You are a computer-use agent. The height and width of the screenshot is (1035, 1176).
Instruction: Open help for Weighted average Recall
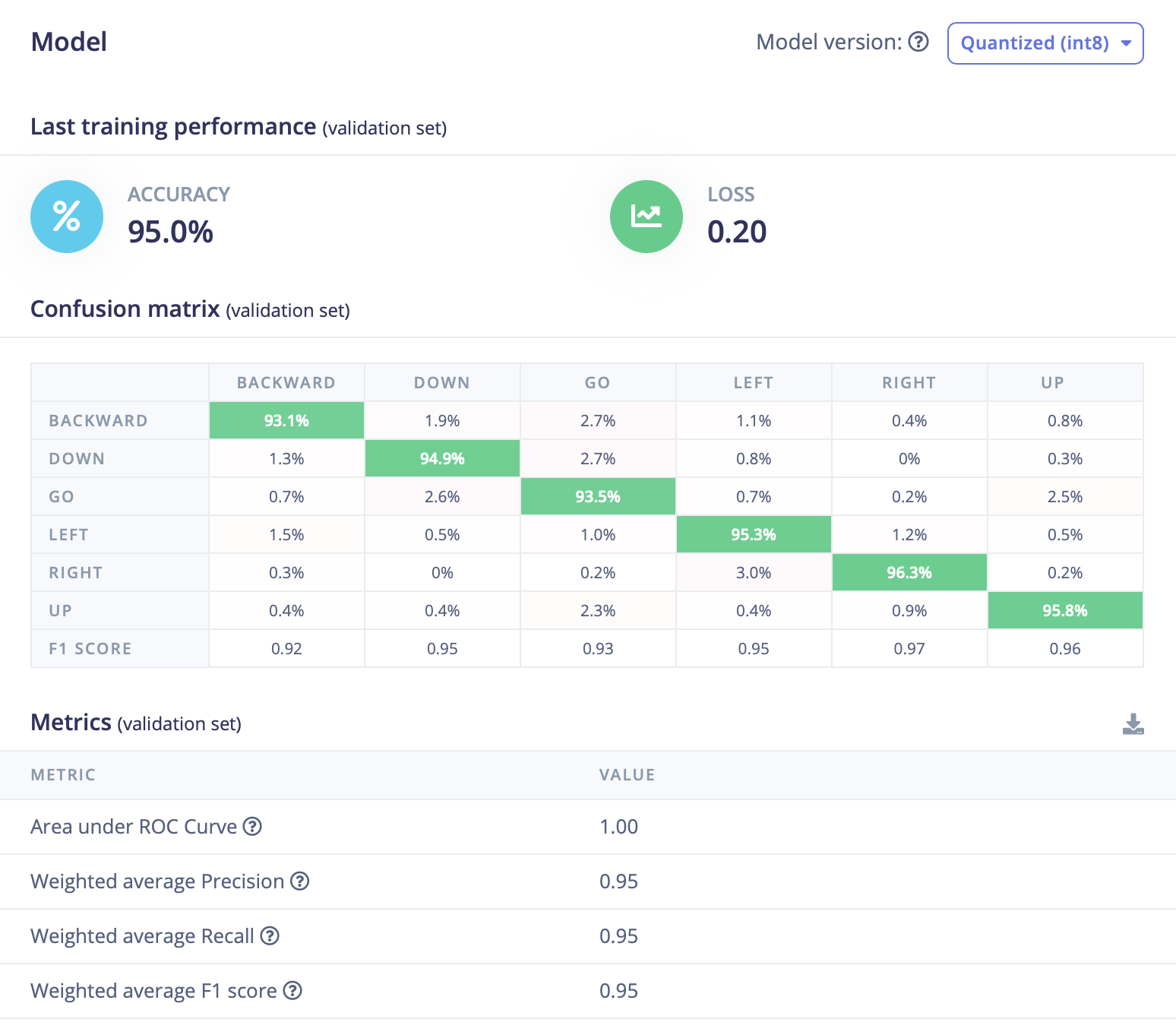pyautogui.click(x=270, y=935)
